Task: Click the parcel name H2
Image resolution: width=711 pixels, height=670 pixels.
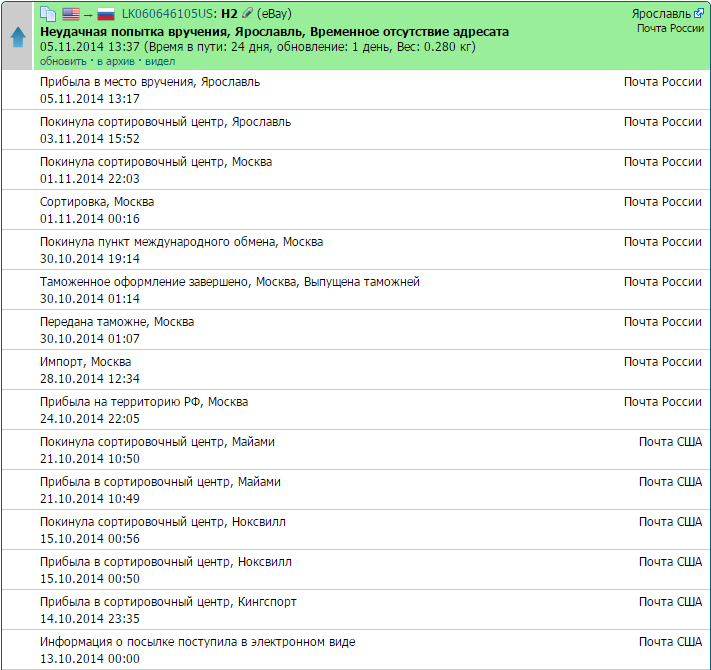Action: click(229, 14)
